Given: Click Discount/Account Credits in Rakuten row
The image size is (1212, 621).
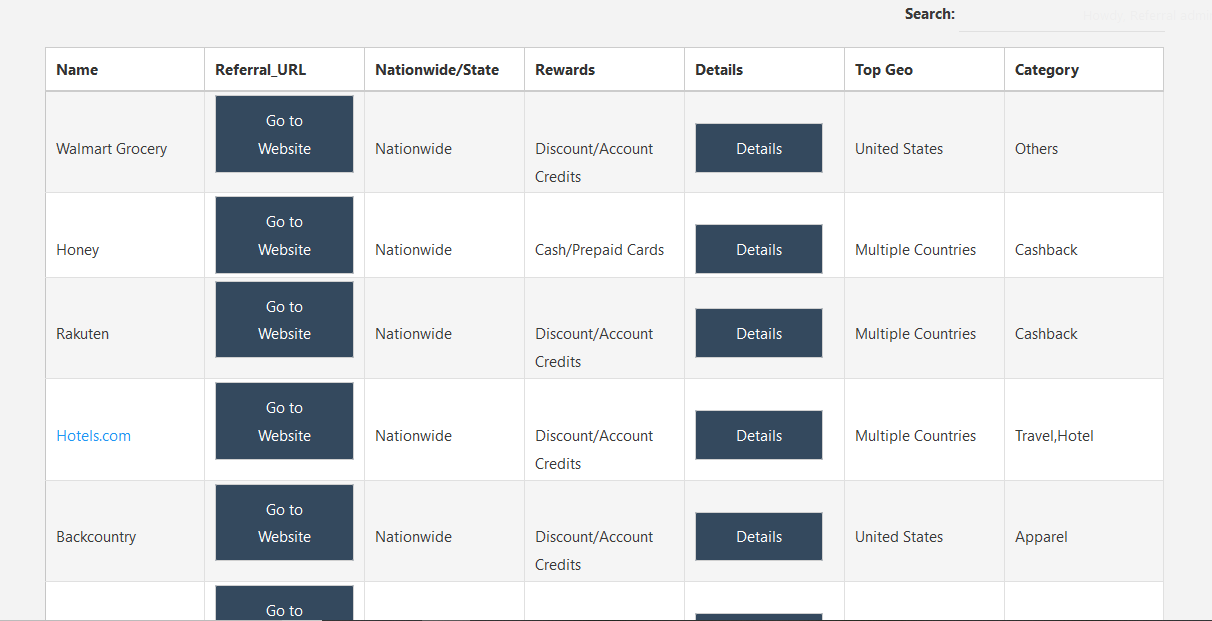Looking at the screenshot, I should point(594,348).
